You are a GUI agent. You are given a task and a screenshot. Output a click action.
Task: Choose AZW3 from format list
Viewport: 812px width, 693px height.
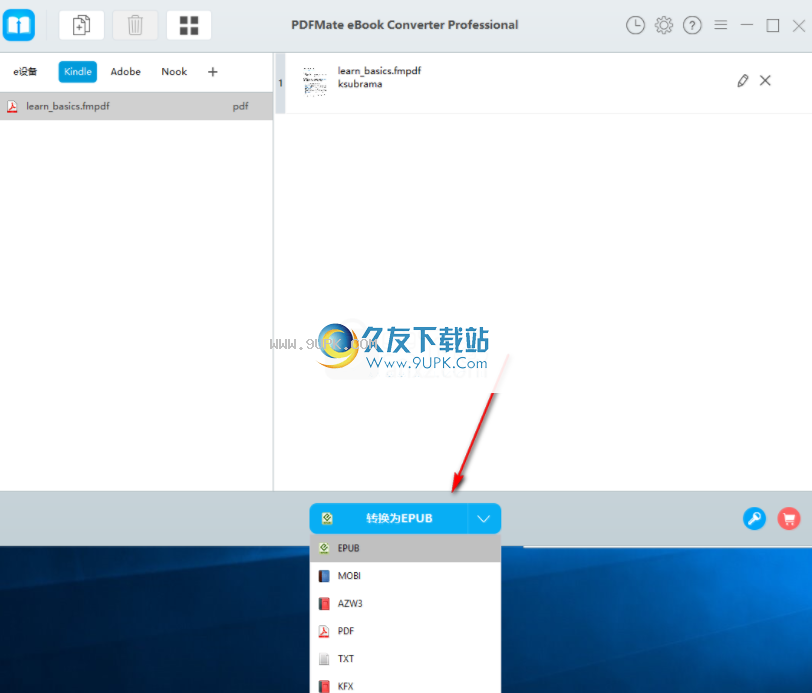405,603
